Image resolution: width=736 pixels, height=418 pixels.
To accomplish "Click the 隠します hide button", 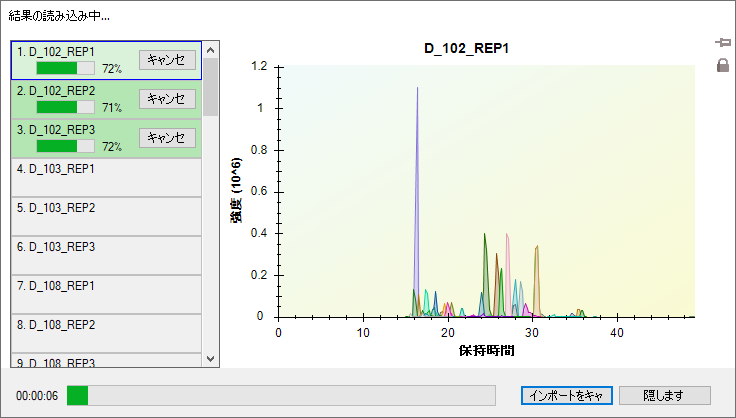I will (665, 395).
